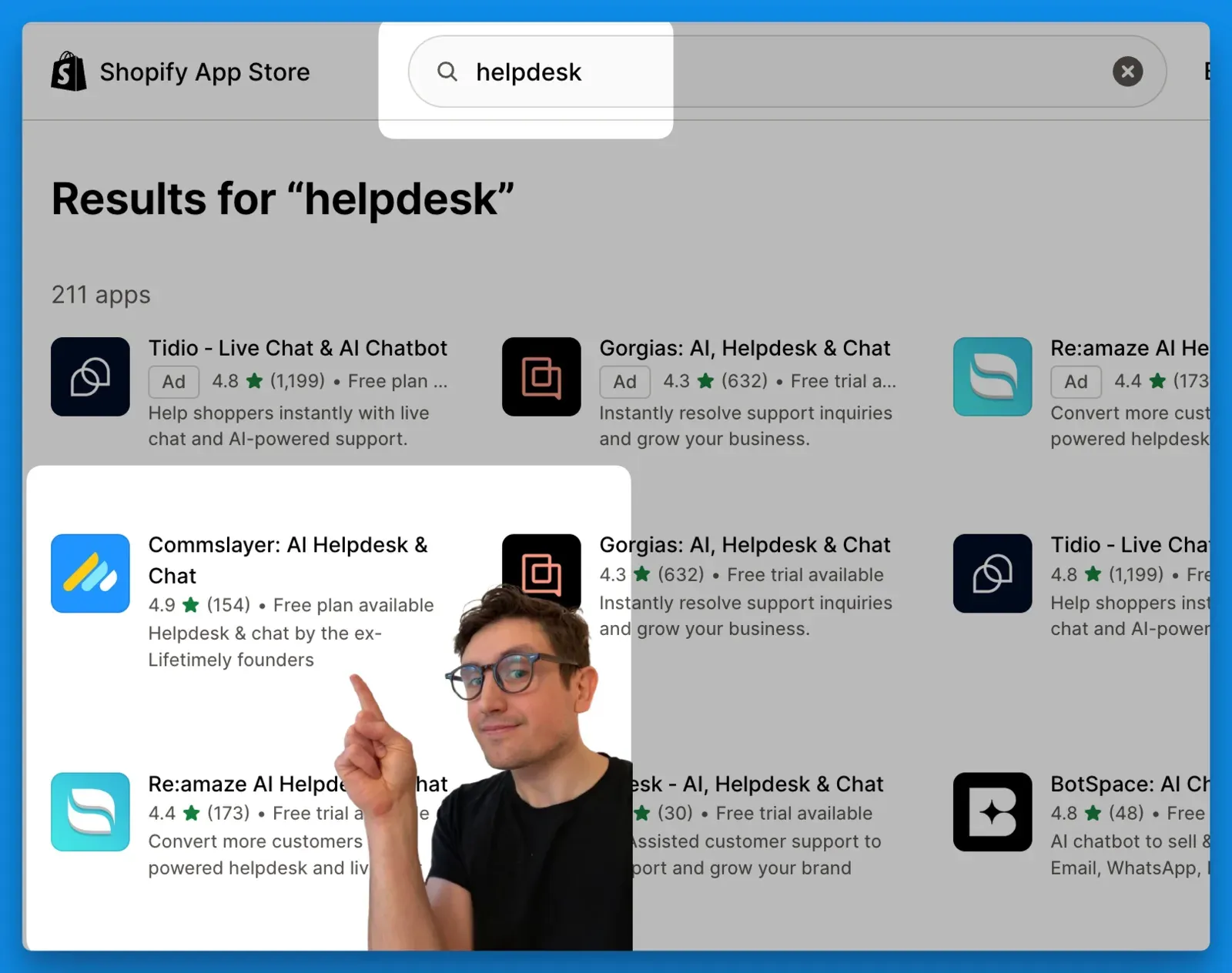The height and width of the screenshot is (973, 1232).
Task: Open the sponsored Re:amaze AI listing title
Action: coord(1130,348)
